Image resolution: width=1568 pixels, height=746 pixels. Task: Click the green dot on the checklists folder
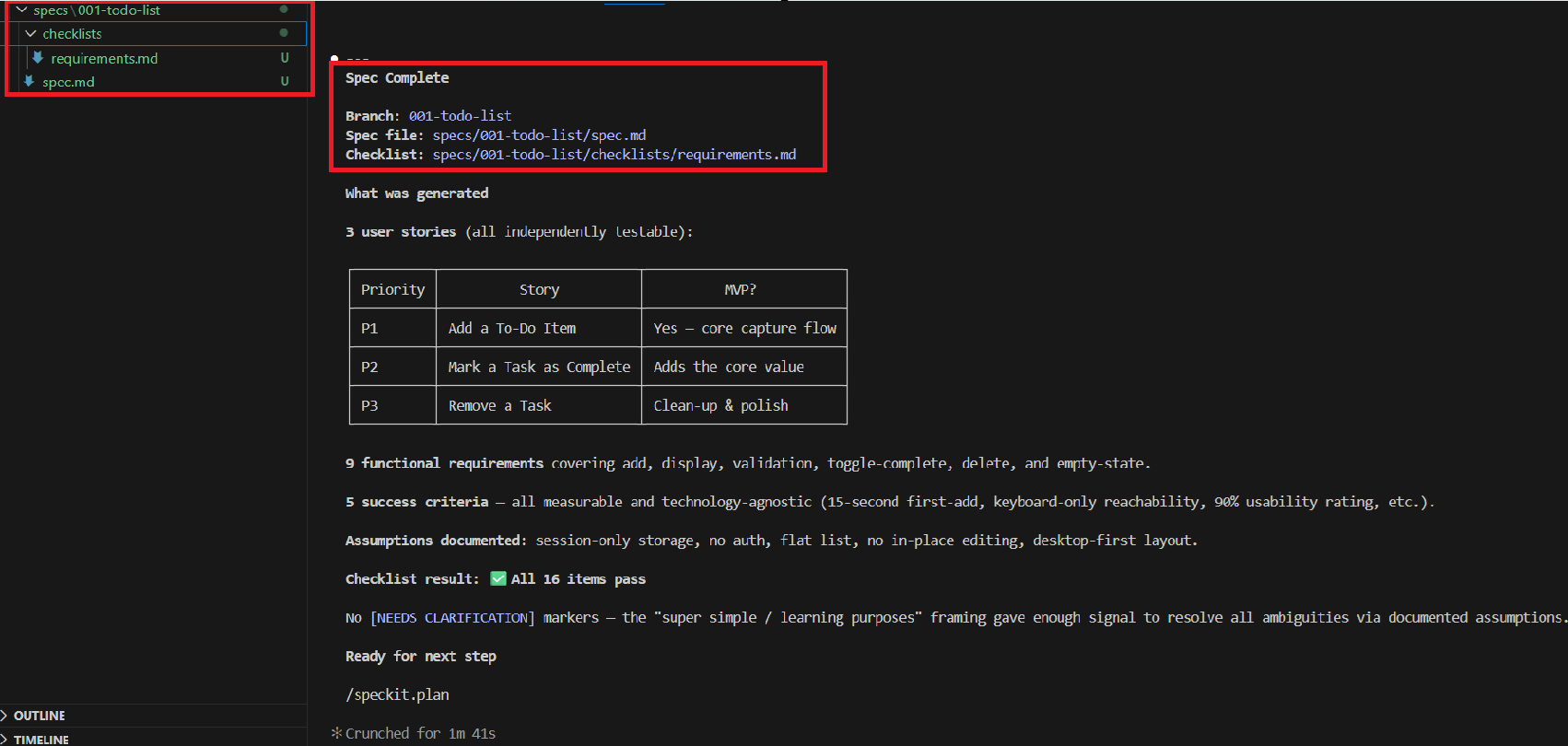284,33
